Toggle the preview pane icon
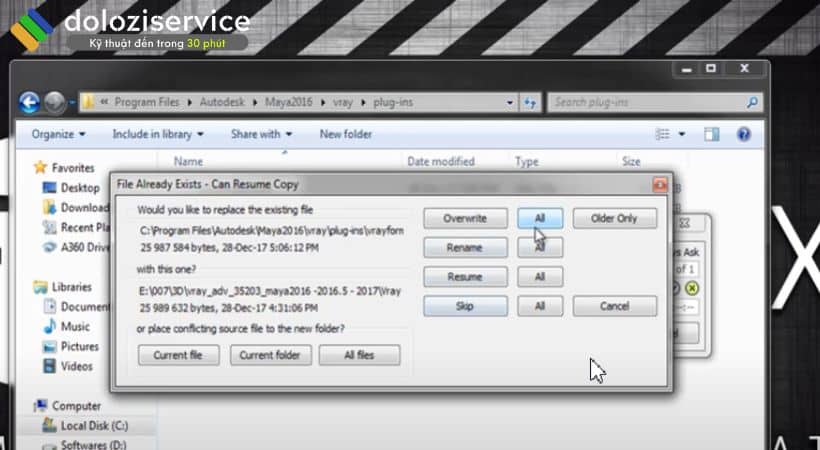820x450 pixels. point(711,134)
